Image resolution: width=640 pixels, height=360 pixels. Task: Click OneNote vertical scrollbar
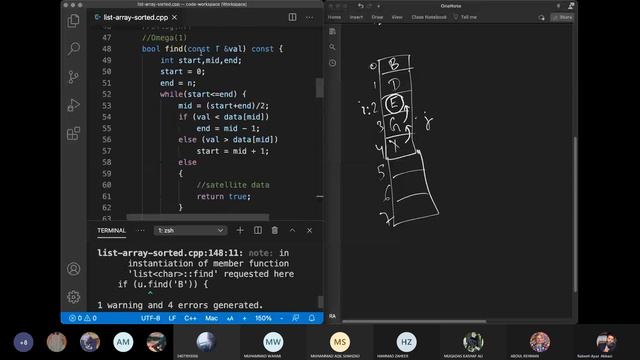click(x=575, y=214)
